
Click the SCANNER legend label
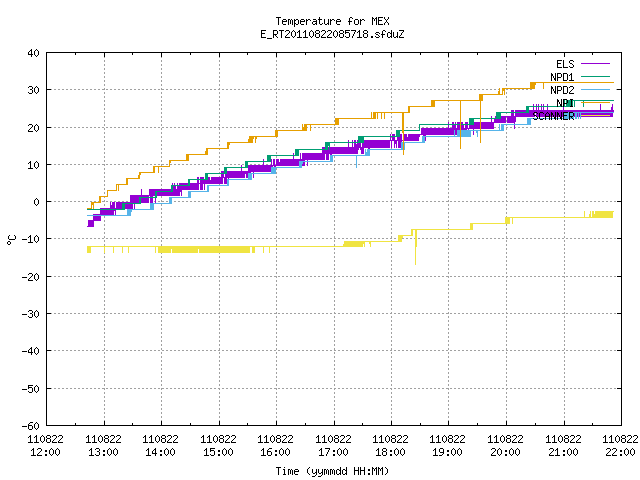point(553,116)
